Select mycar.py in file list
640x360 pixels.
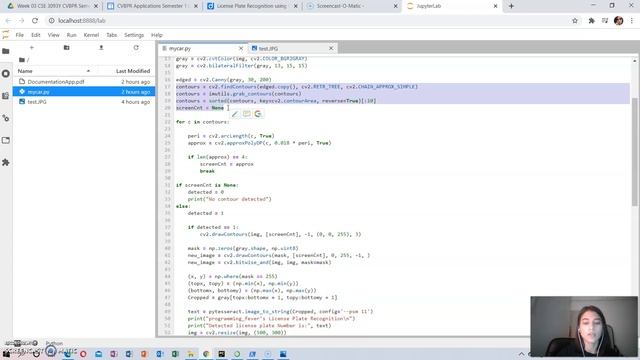[x=84, y=92]
